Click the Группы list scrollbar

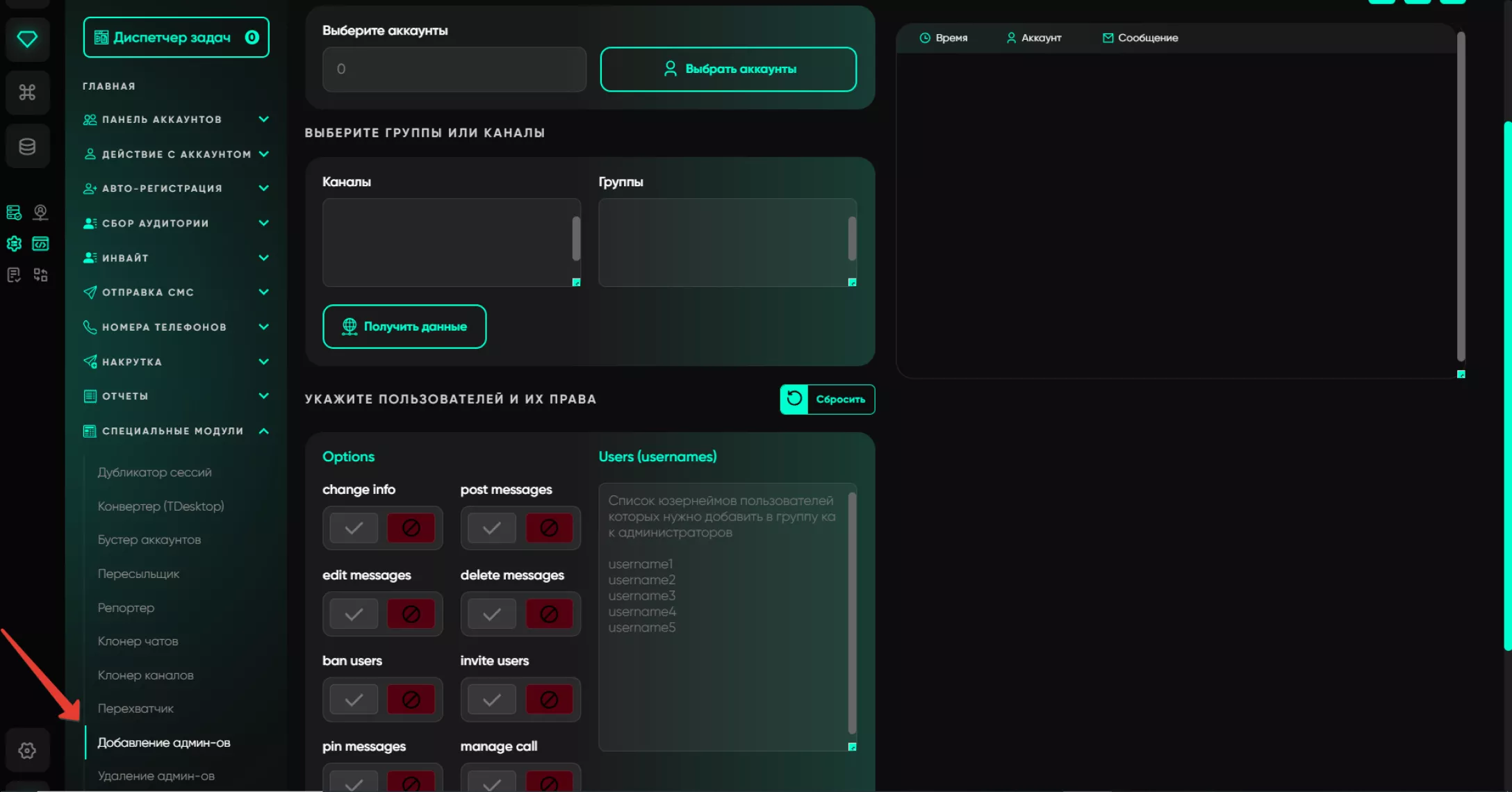[x=852, y=239]
